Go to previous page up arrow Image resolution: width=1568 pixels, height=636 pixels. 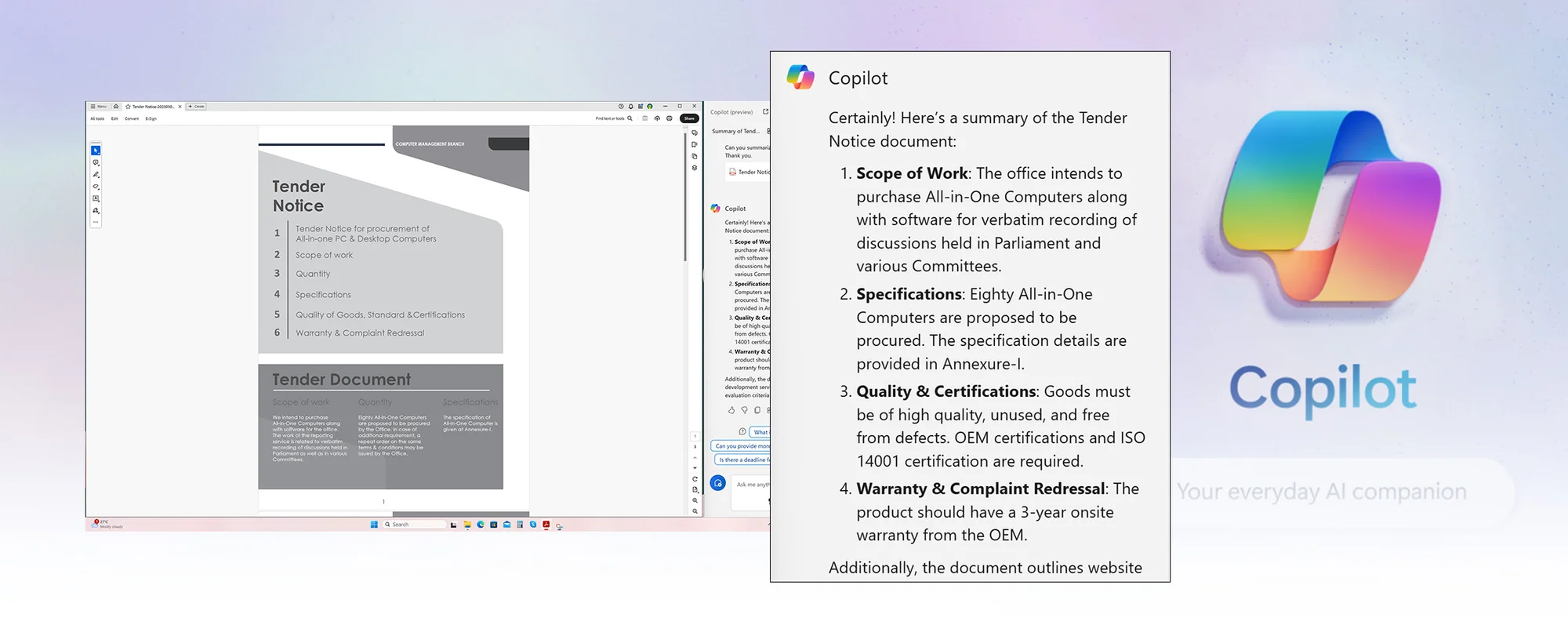(x=695, y=457)
